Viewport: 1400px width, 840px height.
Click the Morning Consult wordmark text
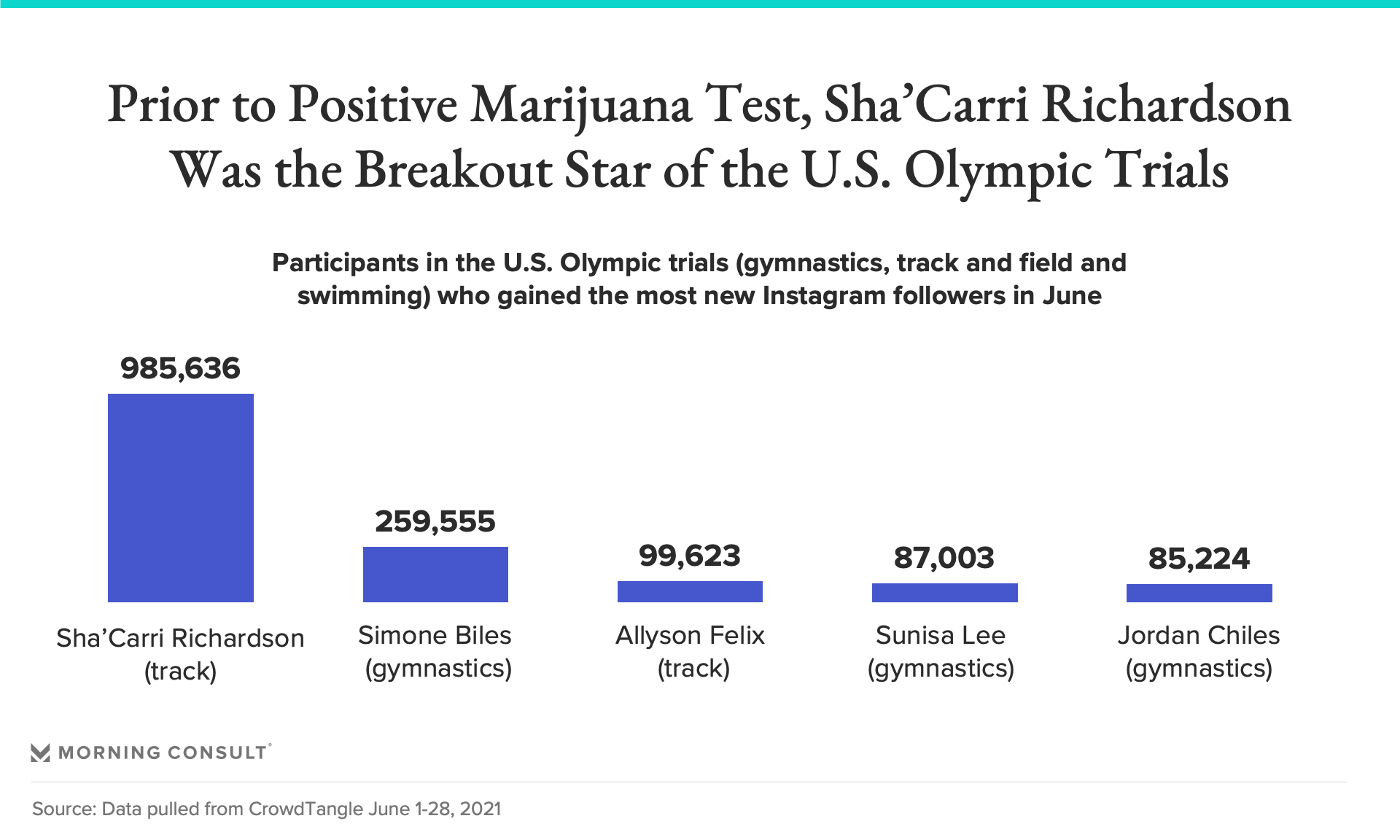(x=163, y=752)
